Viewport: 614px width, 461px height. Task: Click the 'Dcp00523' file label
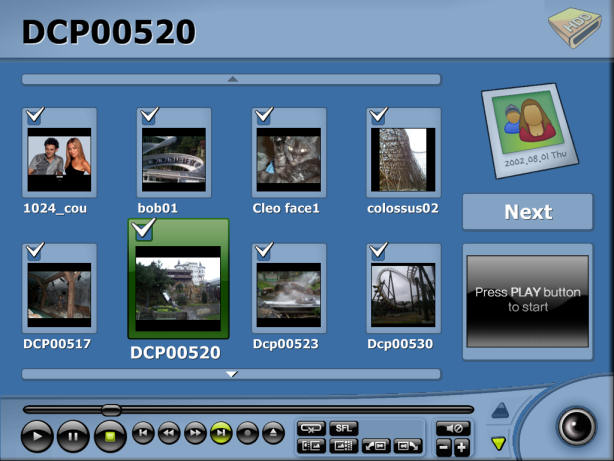285,344
